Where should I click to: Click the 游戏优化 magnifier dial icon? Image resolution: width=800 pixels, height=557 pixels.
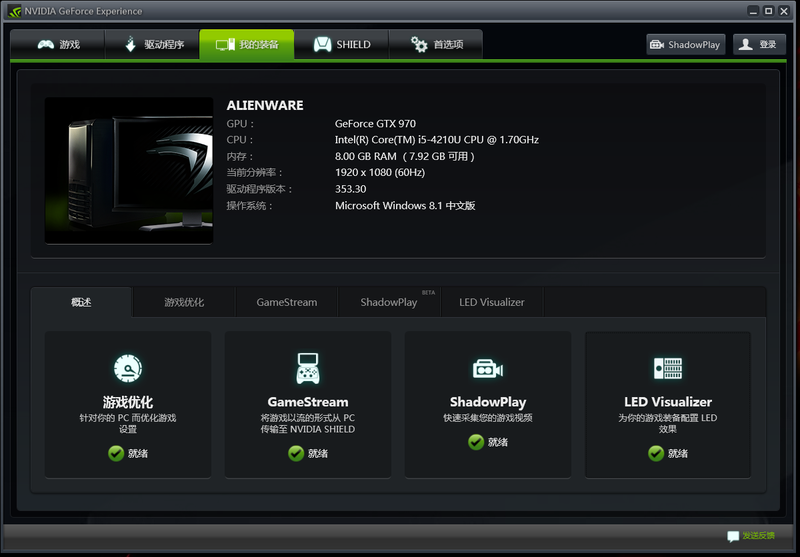pyautogui.click(x=128, y=368)
